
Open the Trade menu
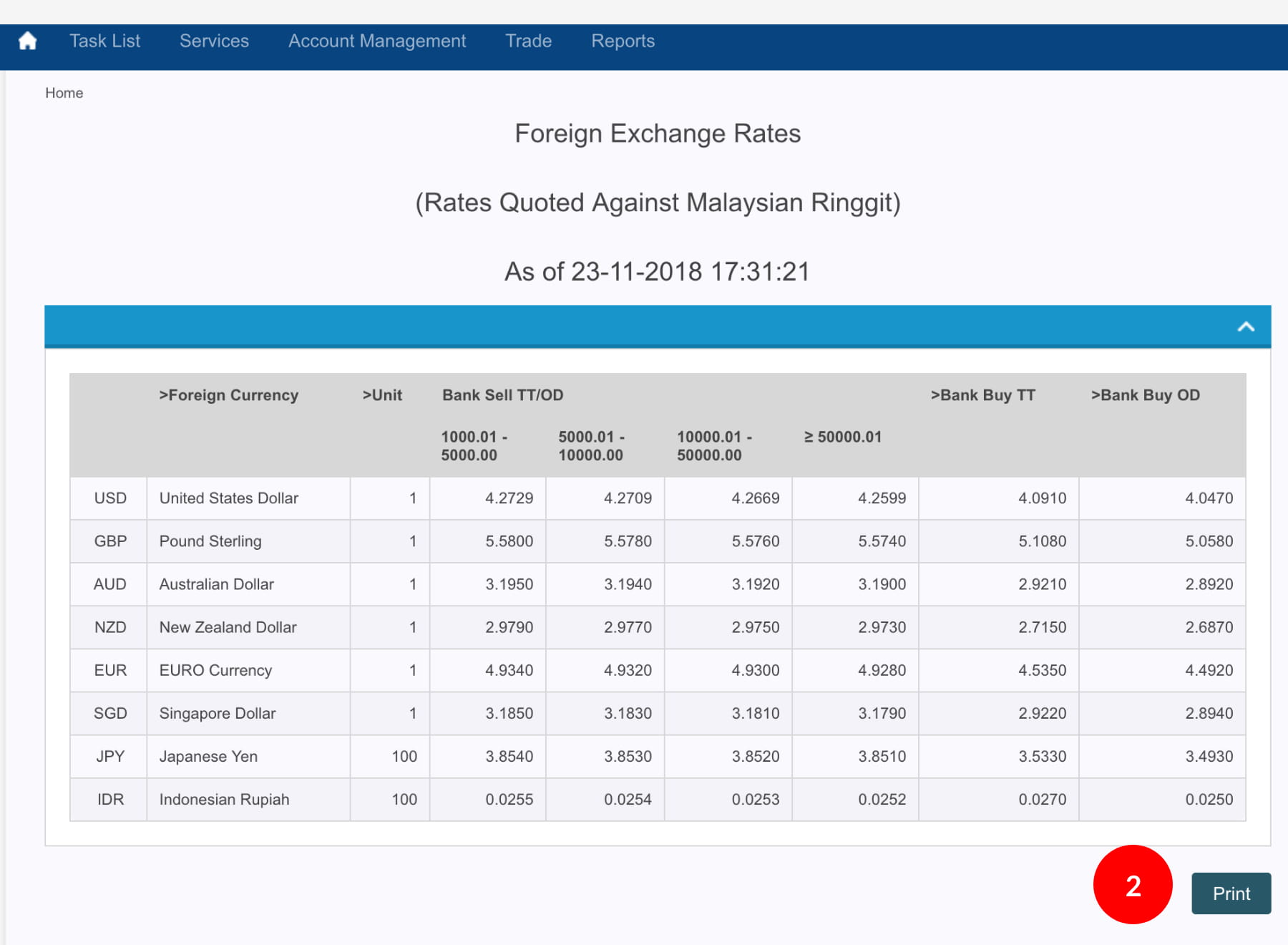click(528, 42)
